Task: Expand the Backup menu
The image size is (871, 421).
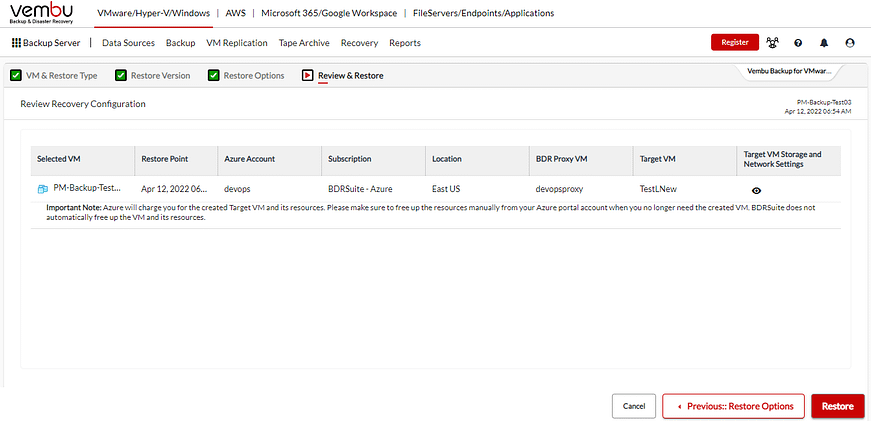Action: point(180,43)
